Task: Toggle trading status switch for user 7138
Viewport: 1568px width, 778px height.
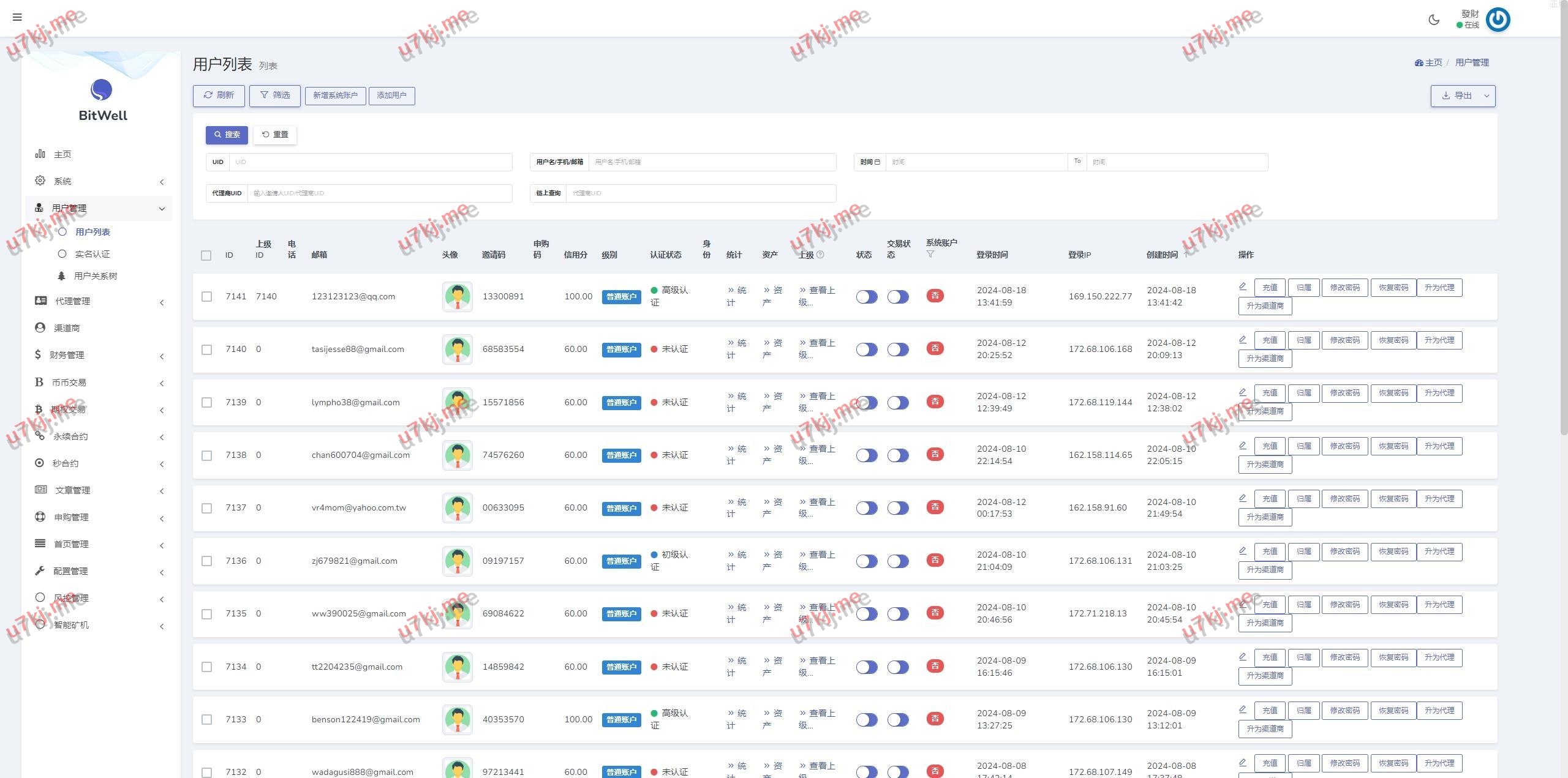Action: pyautogui.click(x=897, y=455)
